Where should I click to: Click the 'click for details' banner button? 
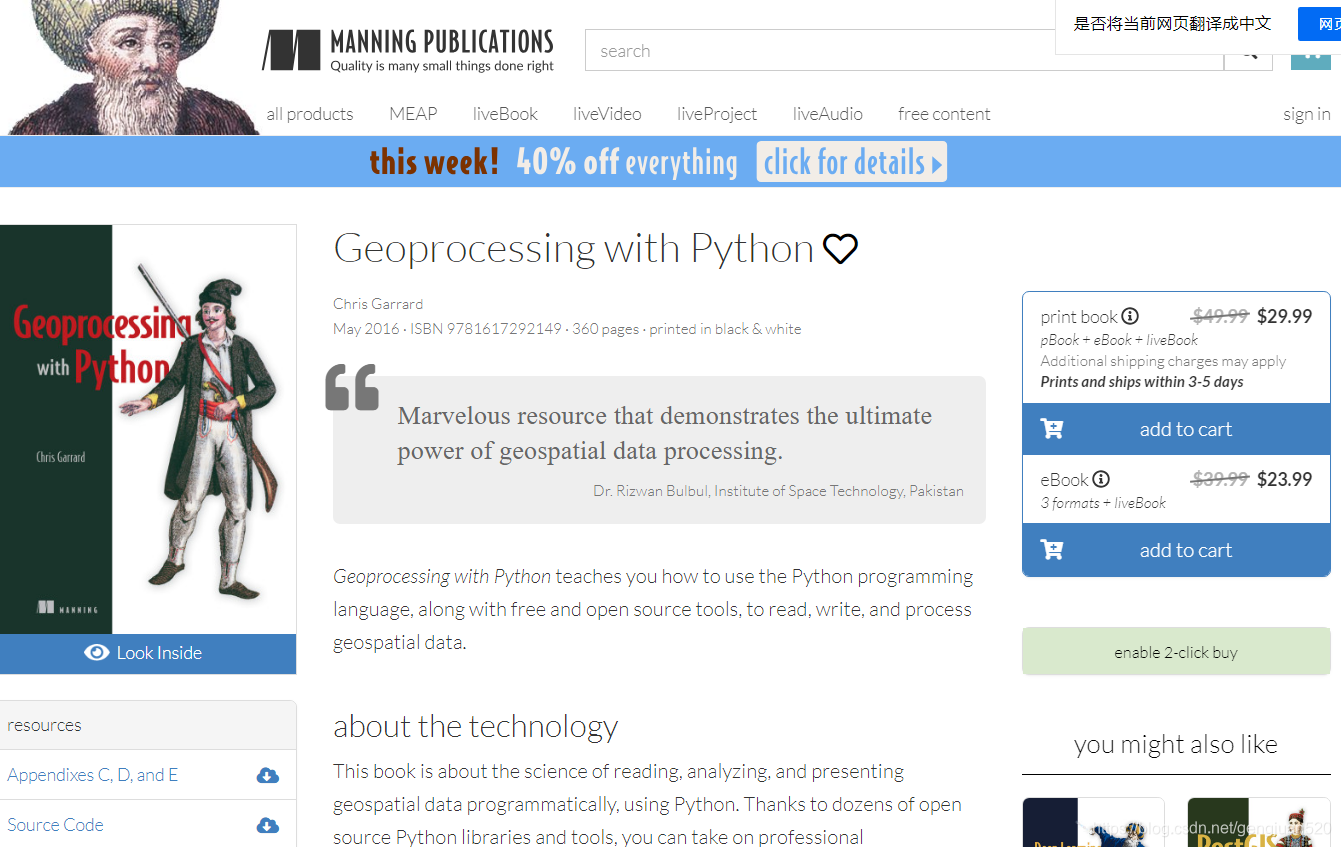tap(852, 162)
